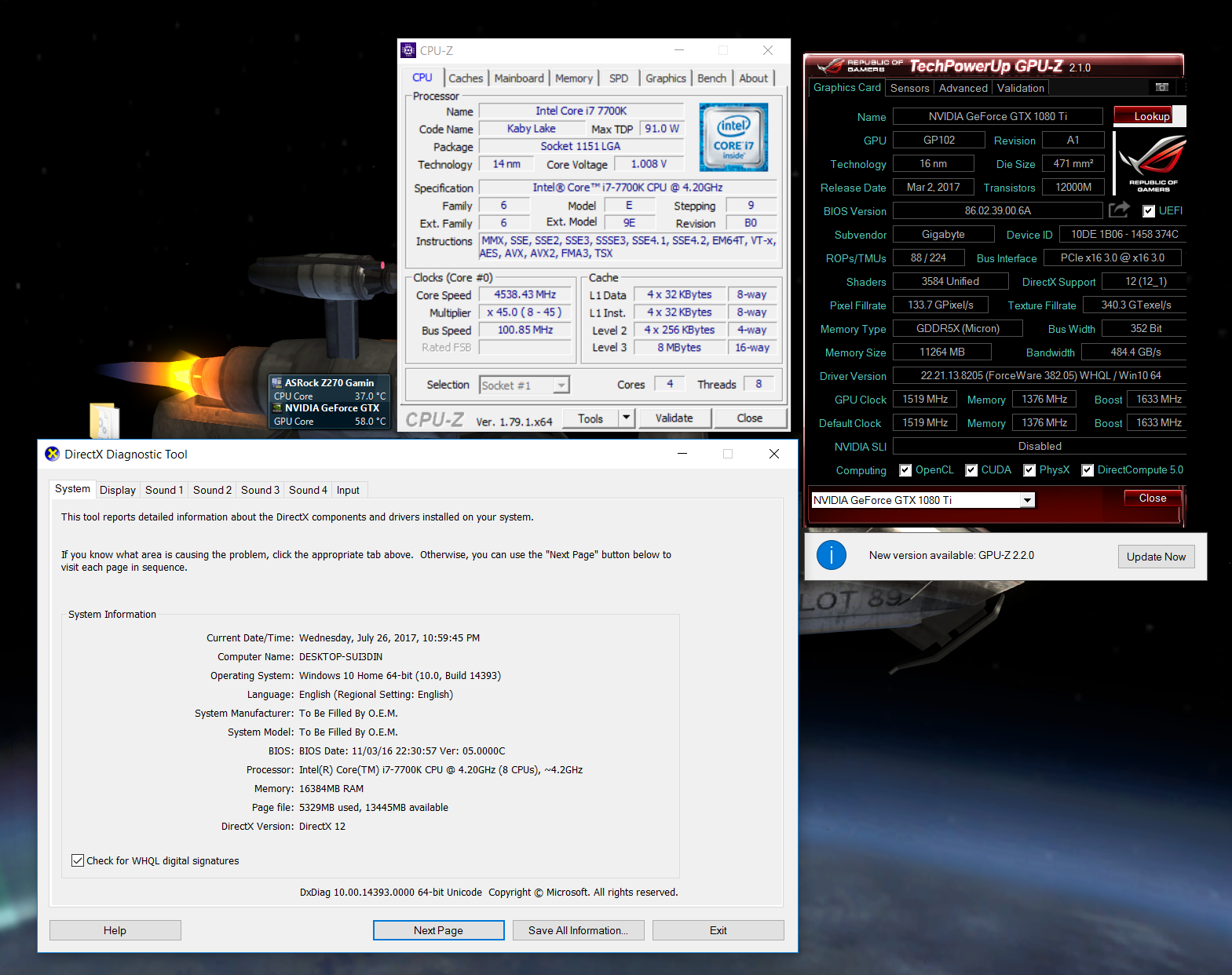The image size is (1232, 975).
Task: Click the ASRock motherboard icon in temperature gadget
Action: pos(276,383)
